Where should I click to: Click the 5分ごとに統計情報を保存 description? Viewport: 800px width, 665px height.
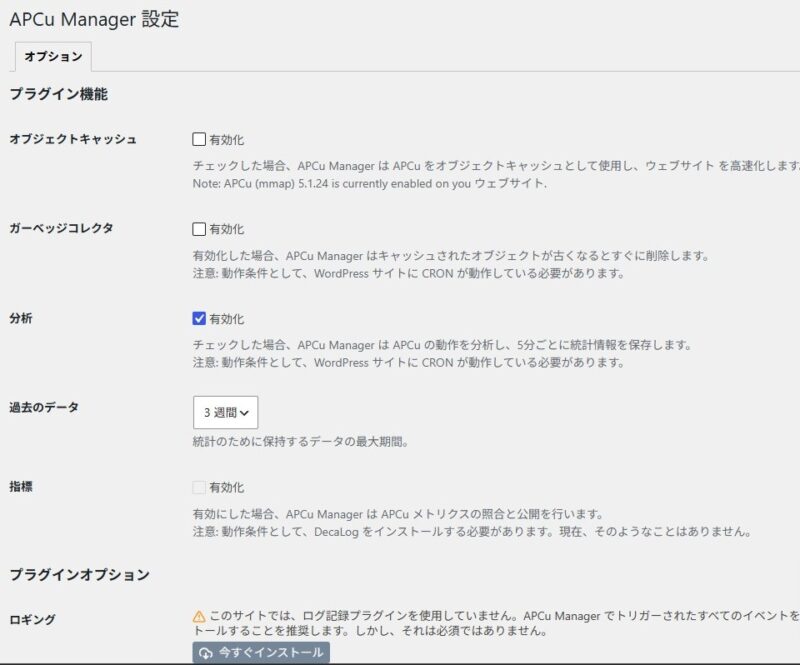pyautogui.click(x=442, y=345)
